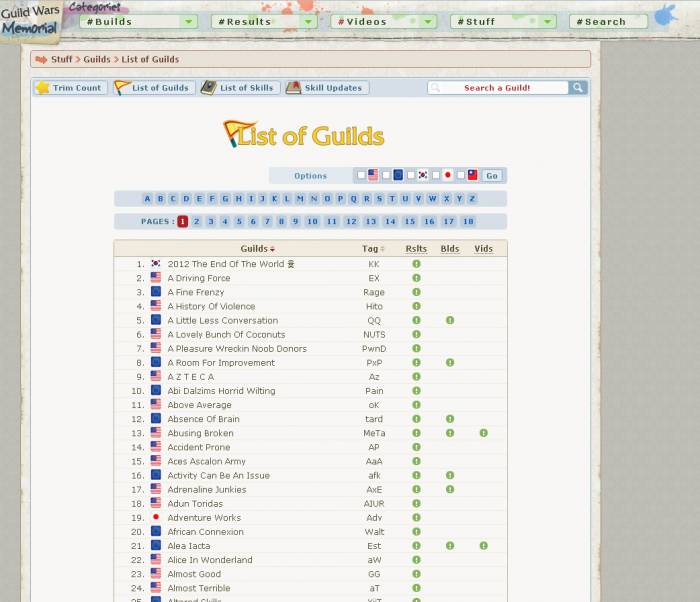
Task: Click the Search a Guild input field
Action: (497, 88)
